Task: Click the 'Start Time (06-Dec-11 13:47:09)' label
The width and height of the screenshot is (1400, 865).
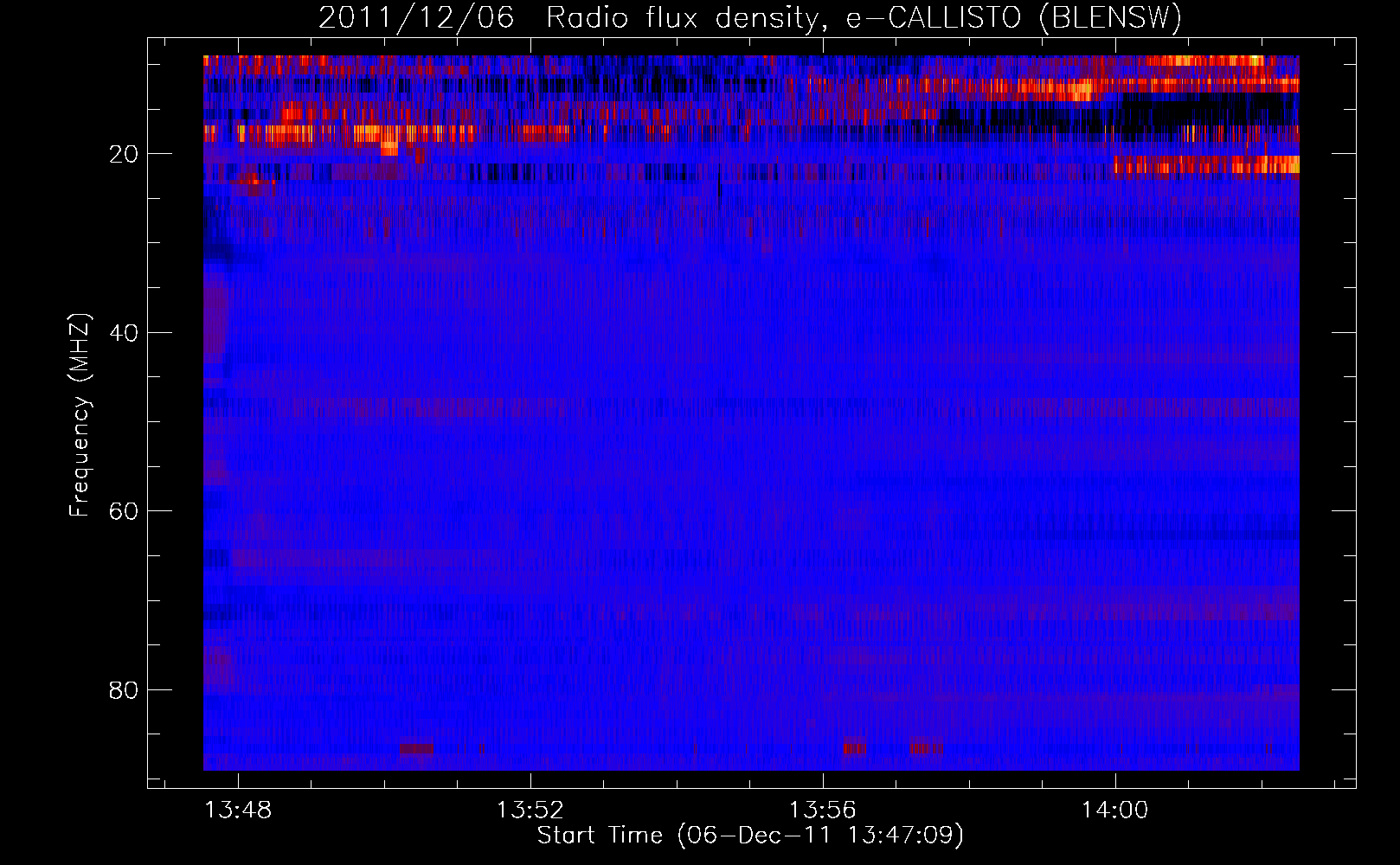Action: pyautogui.click(x=750, y=836)
